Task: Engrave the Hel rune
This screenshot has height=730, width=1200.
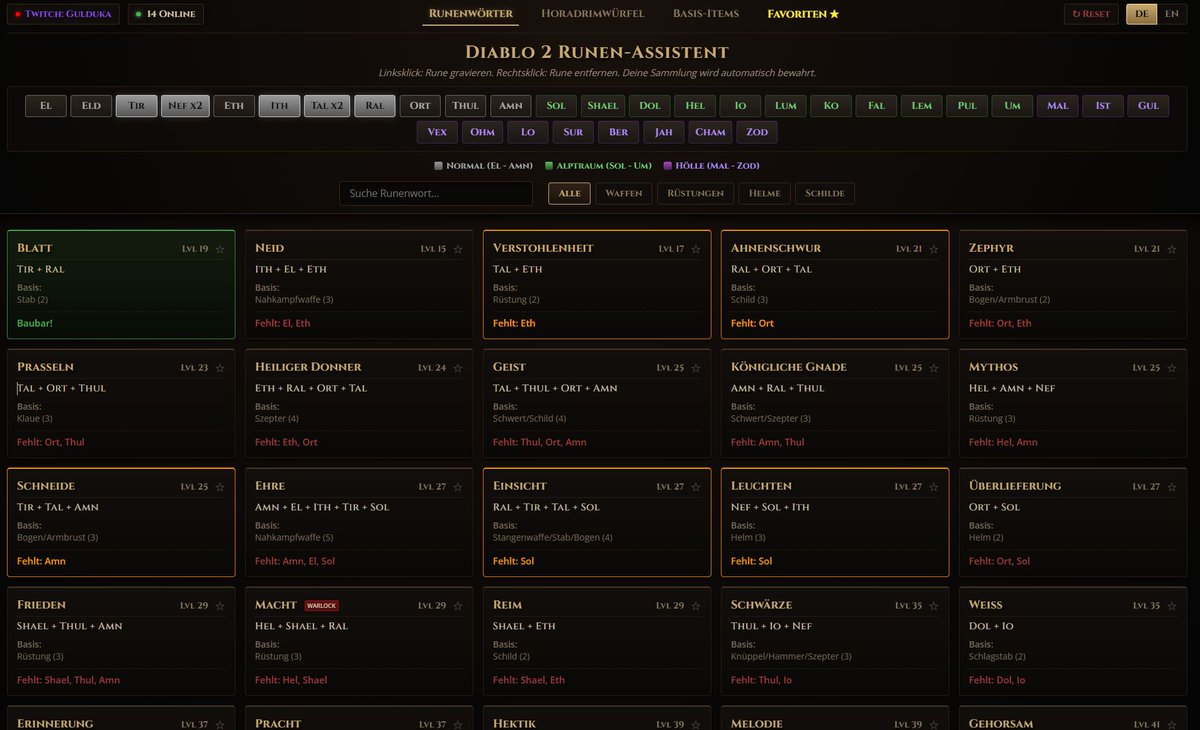Action: point(695,105)
